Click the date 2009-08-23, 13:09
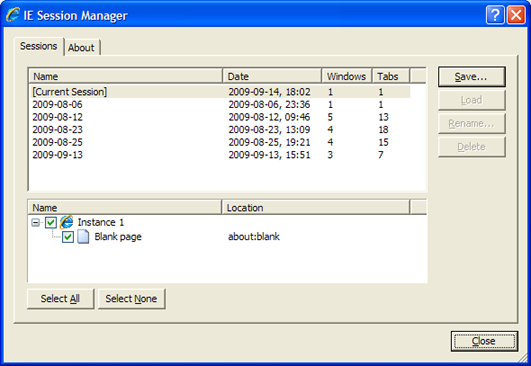531x366 pixels. point(269,130)
